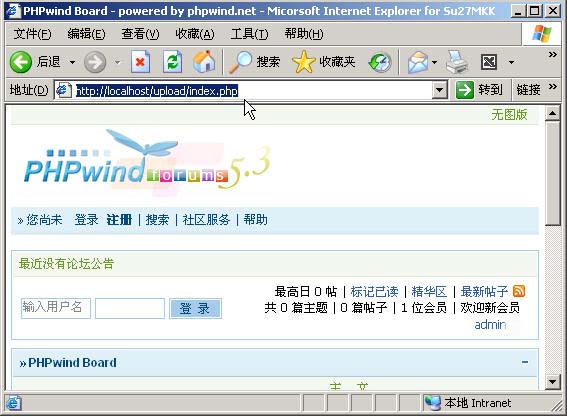Click the Print icon in toolbar

tap(457, 62)
